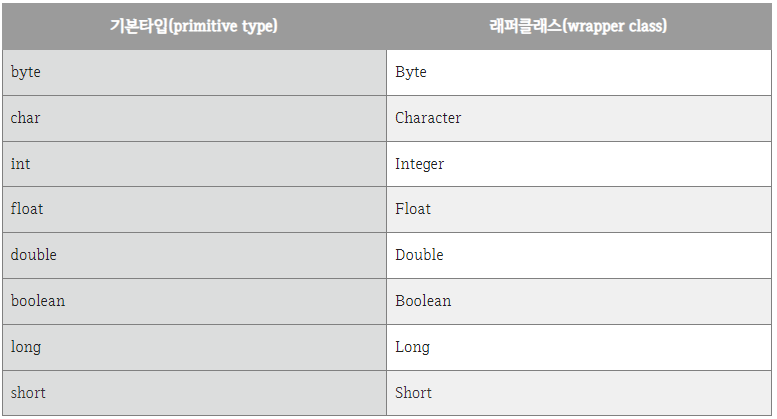Click the wrapper class column header

(x=579, y=26)
